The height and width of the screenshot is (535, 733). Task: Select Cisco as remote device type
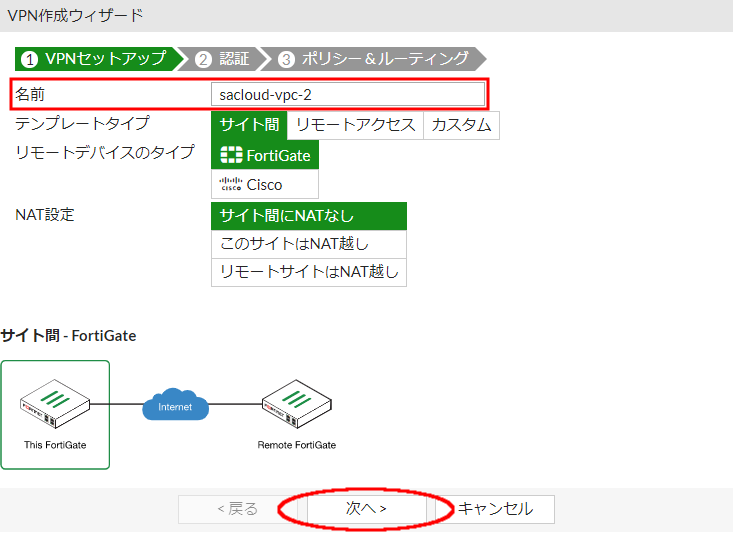(x=265, y=184)
